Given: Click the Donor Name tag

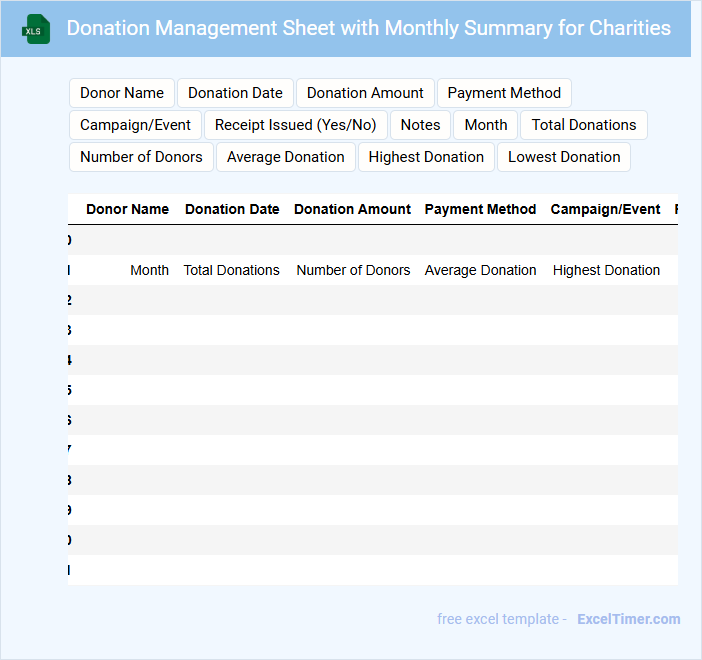Looking at the screenshot, I should click(122, 93).
